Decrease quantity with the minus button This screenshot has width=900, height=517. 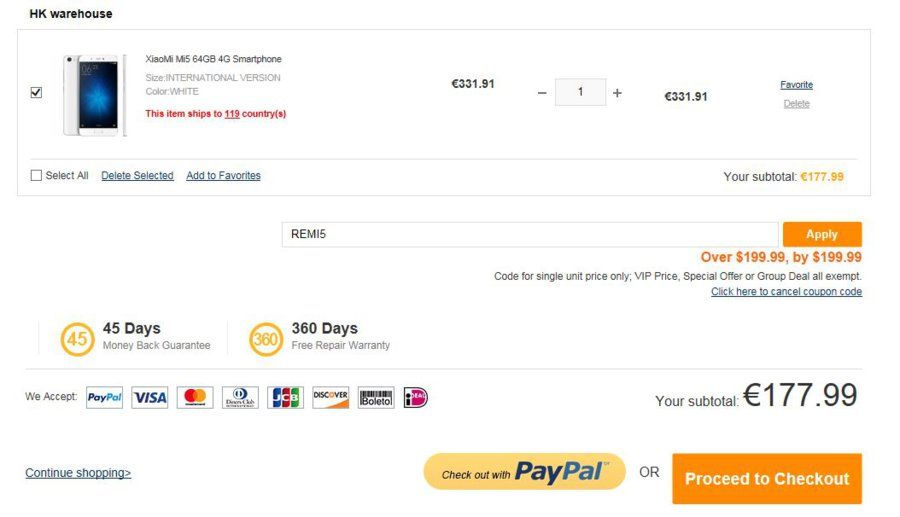click(x=542, y=93)
